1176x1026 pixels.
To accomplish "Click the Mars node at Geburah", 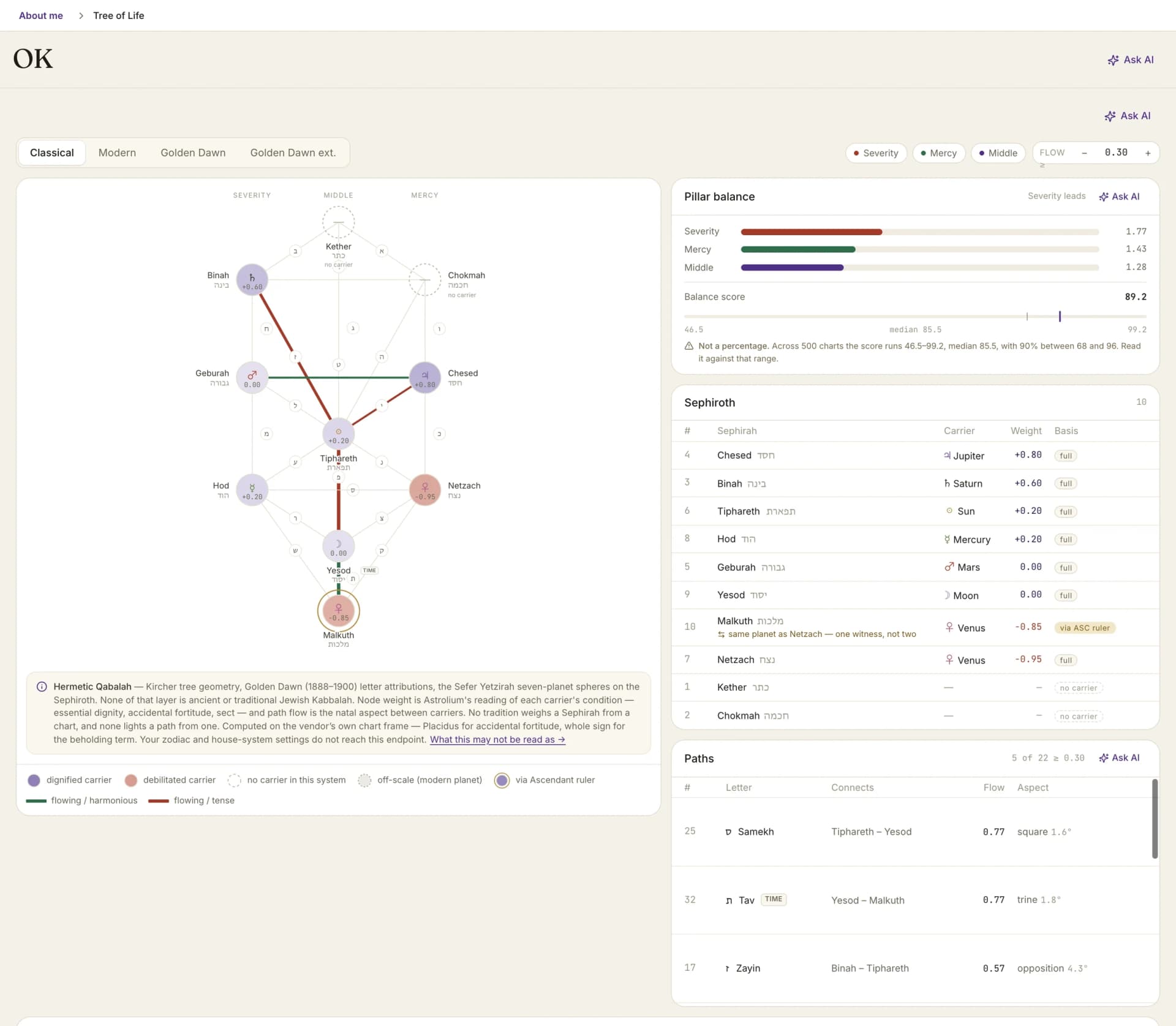I will (252, 378).
